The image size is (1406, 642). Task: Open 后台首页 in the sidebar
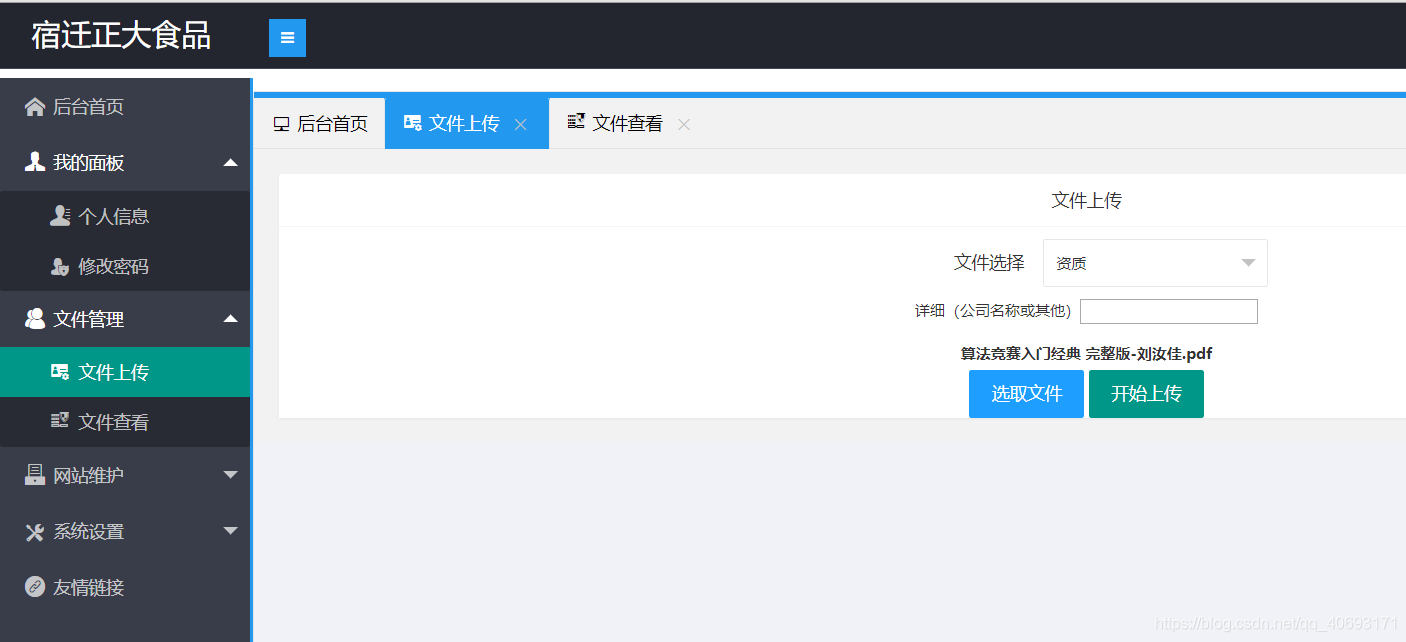(125, 107)
